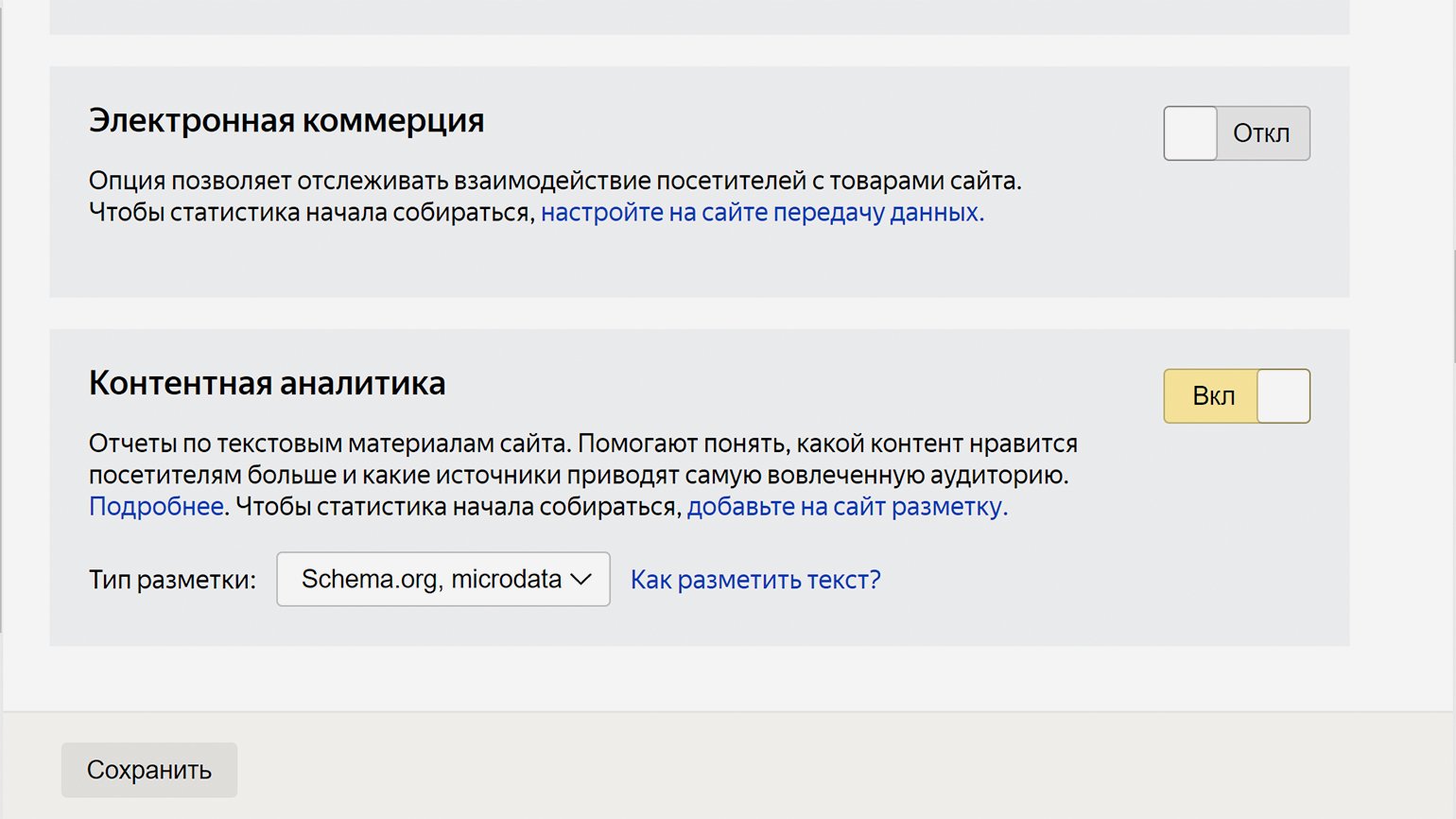This screenshot has width=1456, height=819.
Task: Click the Как разметить текст? help link
Action: point(755,580)
